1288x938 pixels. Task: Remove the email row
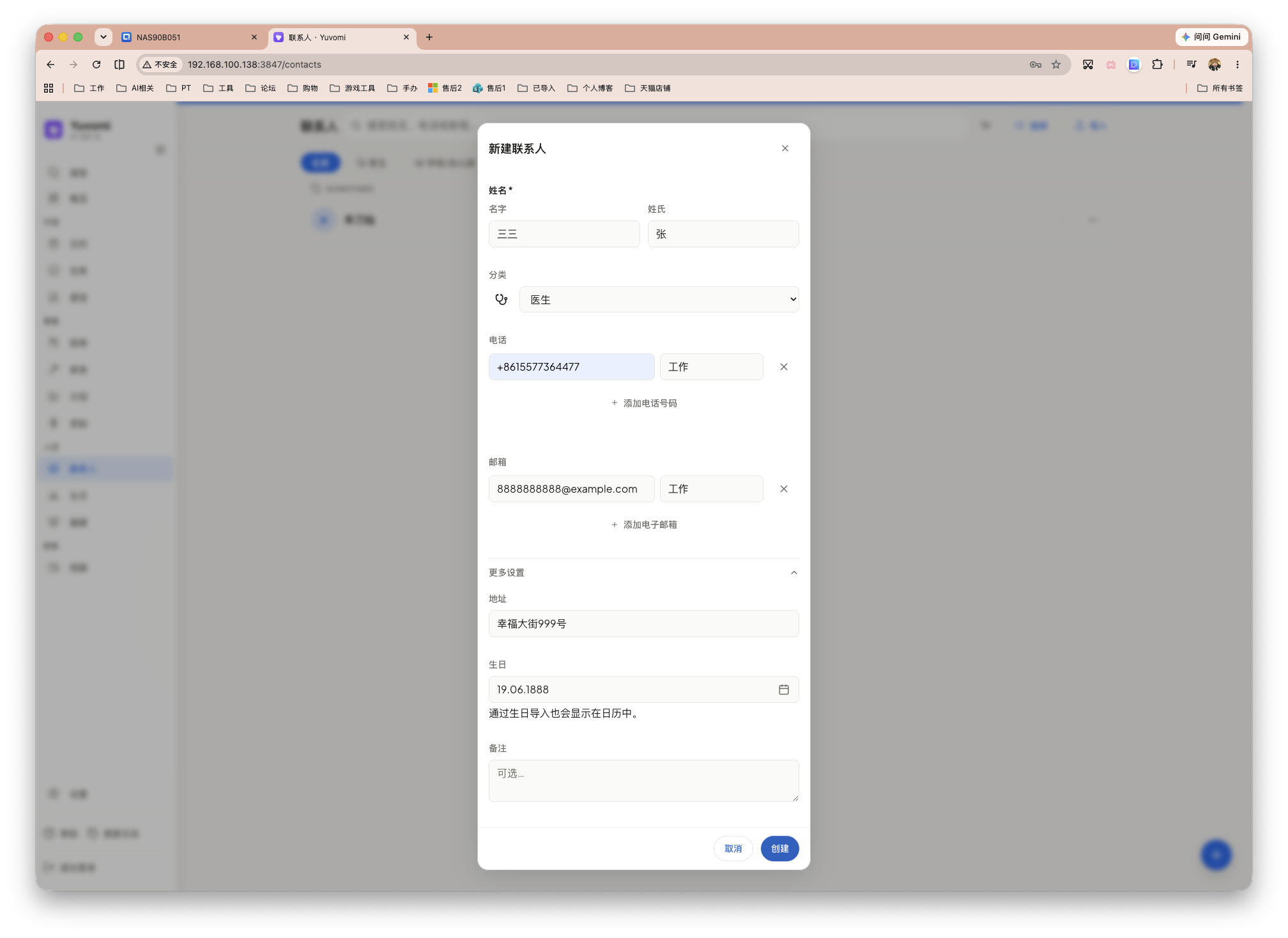coord(784,489)
